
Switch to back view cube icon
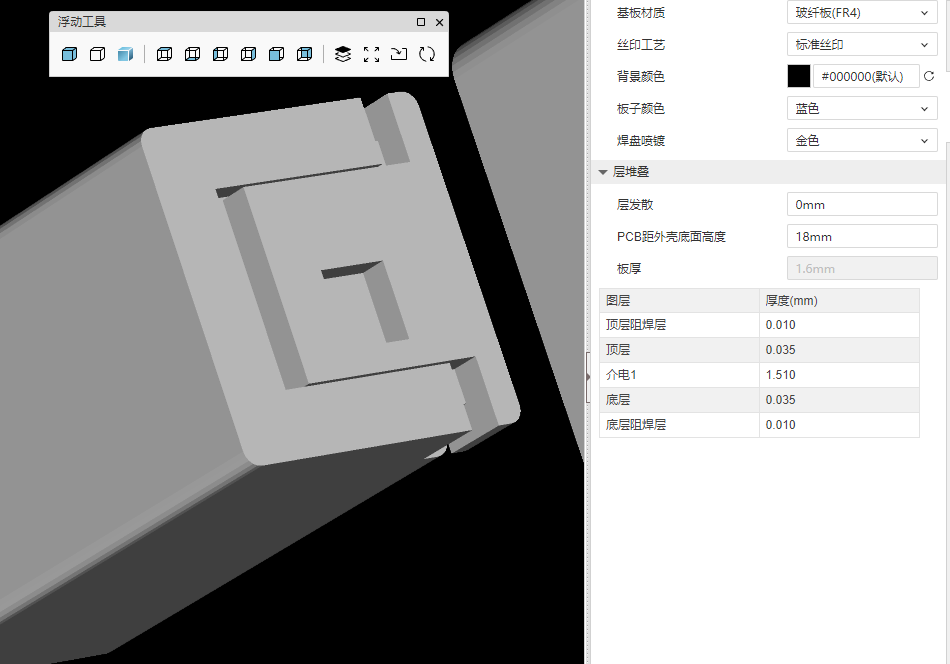click(305, 54)
